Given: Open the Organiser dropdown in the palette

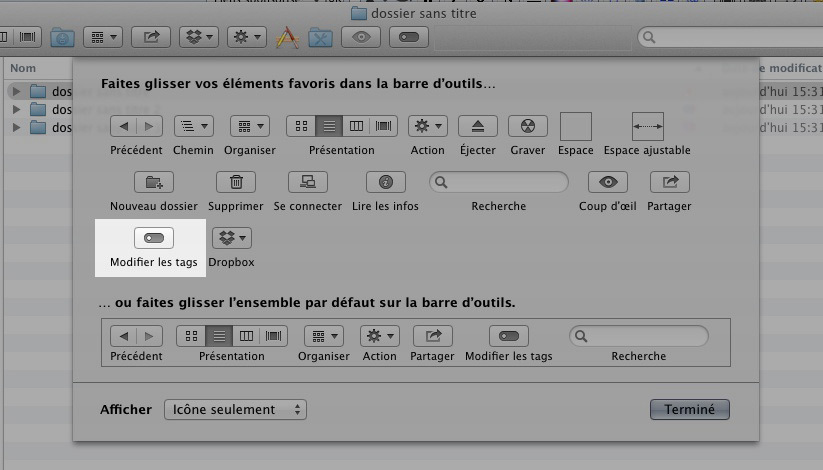Looking at the screenshot, I should (250, 126).
